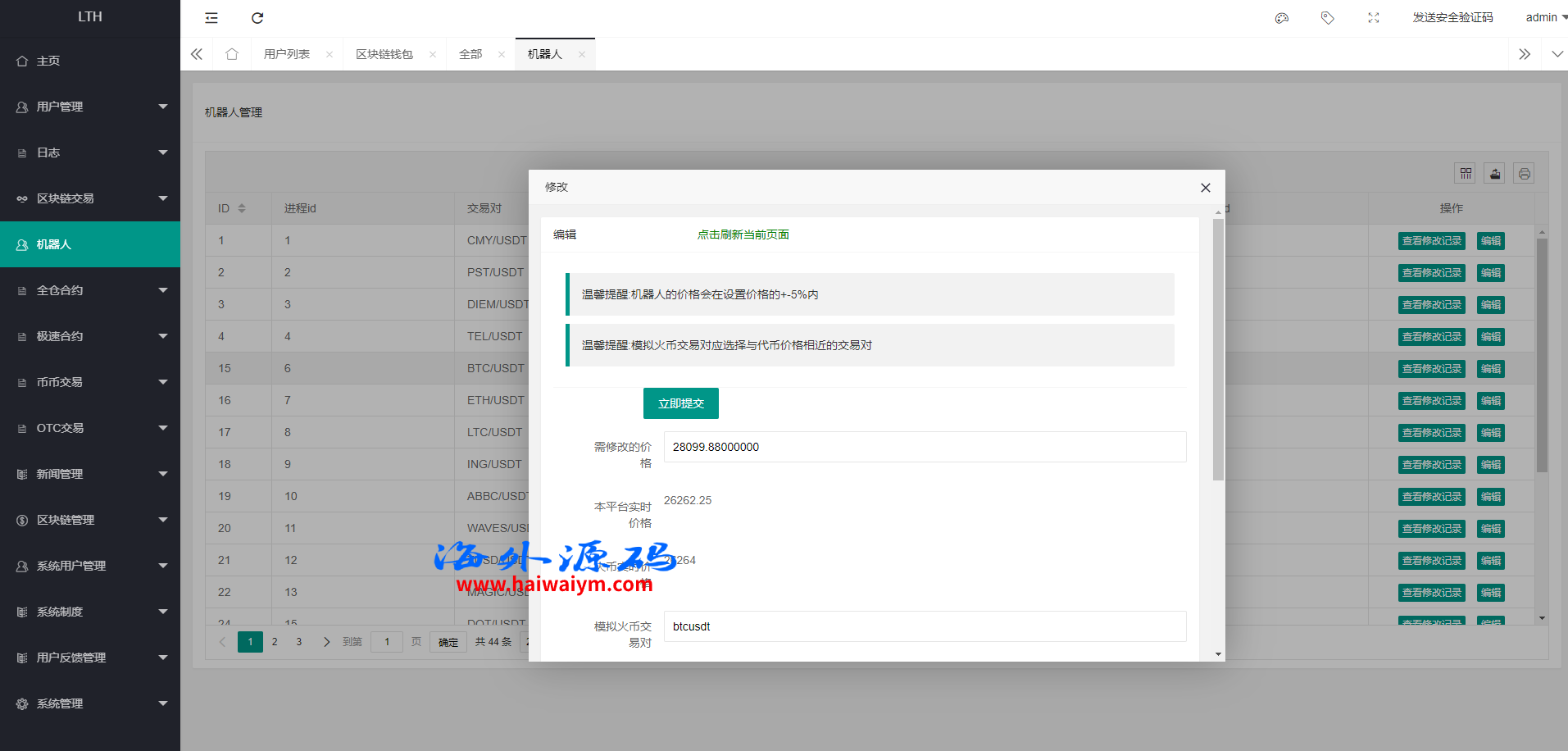The image size is (1568, 751).
Task: Switch to the 区块链钱包 tab
Action: [384, 54]
